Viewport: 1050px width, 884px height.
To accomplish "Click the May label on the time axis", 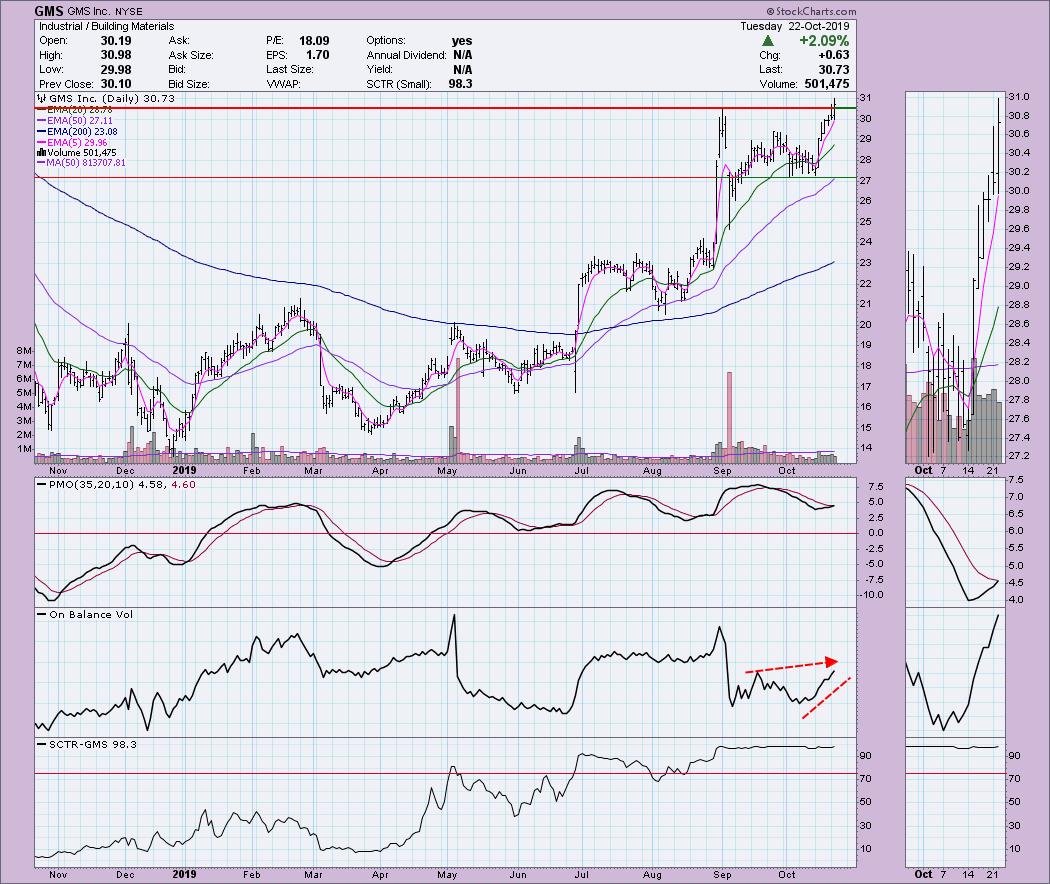I will click(x=447, y=468).
